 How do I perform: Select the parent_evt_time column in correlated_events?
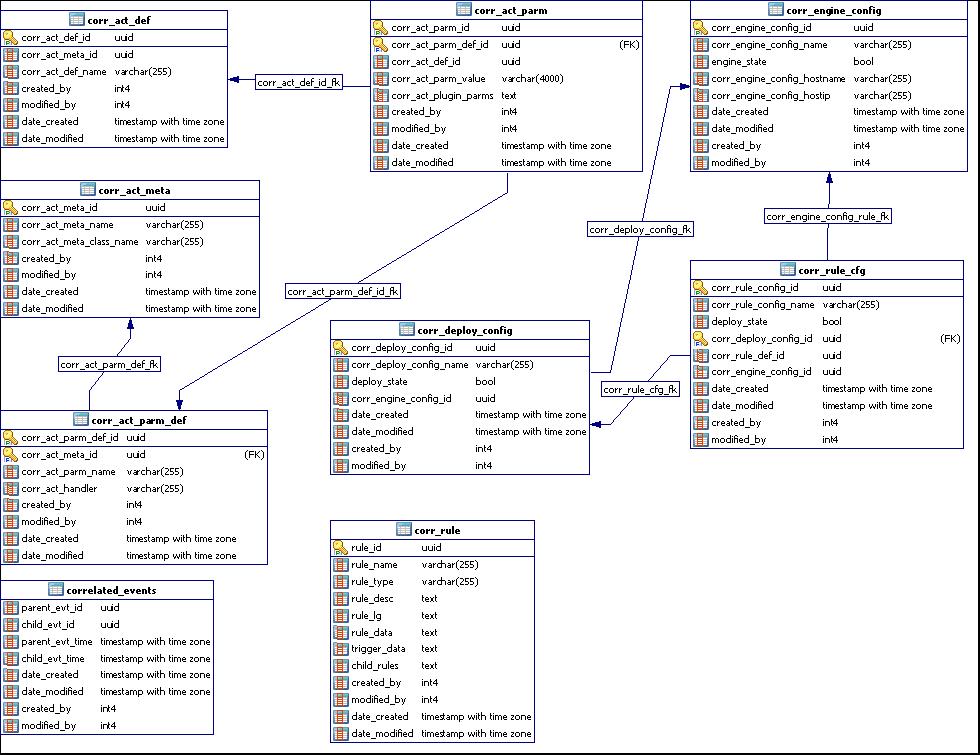pyautogui.click(x=57, y=641)
